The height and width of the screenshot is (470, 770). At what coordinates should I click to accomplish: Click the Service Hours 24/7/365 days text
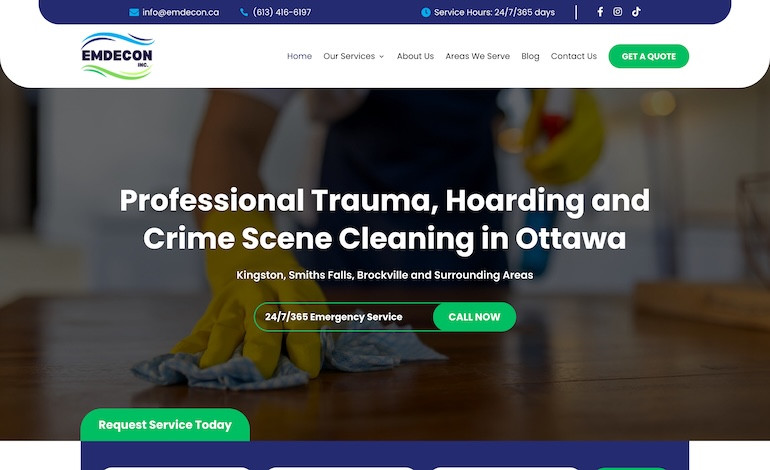pos(494,13)
